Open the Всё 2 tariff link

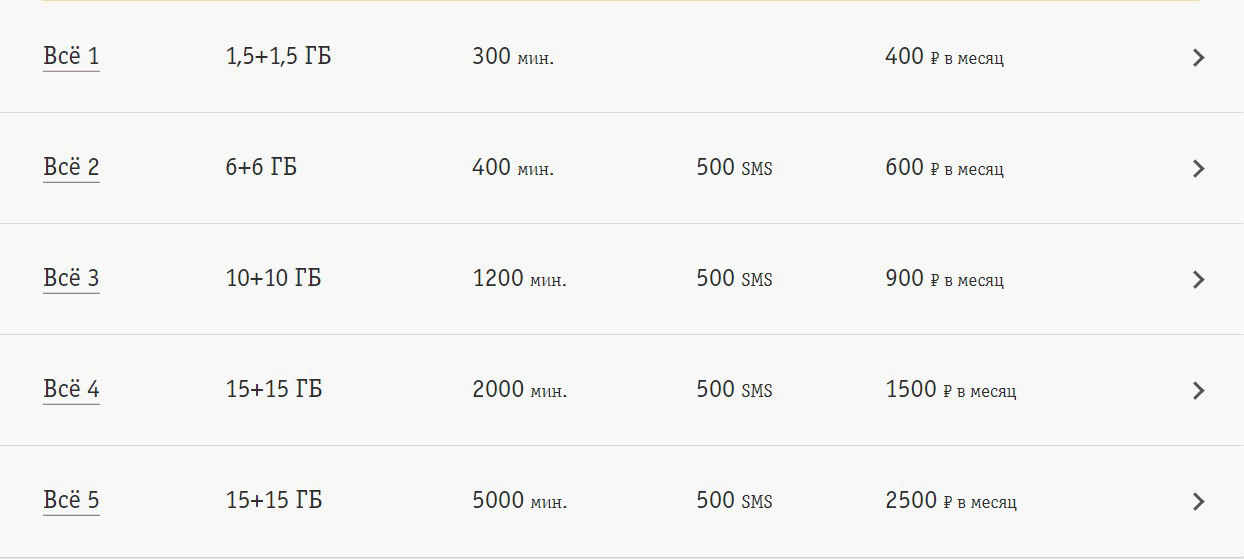click(x=71, y=168)
